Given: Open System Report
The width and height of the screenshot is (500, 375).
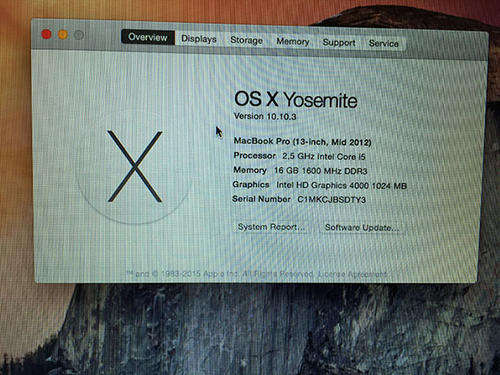Looking at the screenshot, I should point(271,227).
